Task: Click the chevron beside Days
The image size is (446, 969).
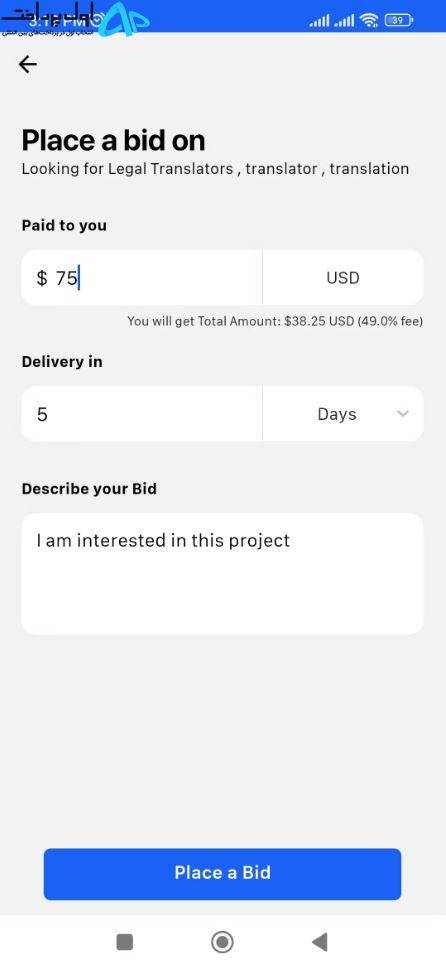Action: 403,413
